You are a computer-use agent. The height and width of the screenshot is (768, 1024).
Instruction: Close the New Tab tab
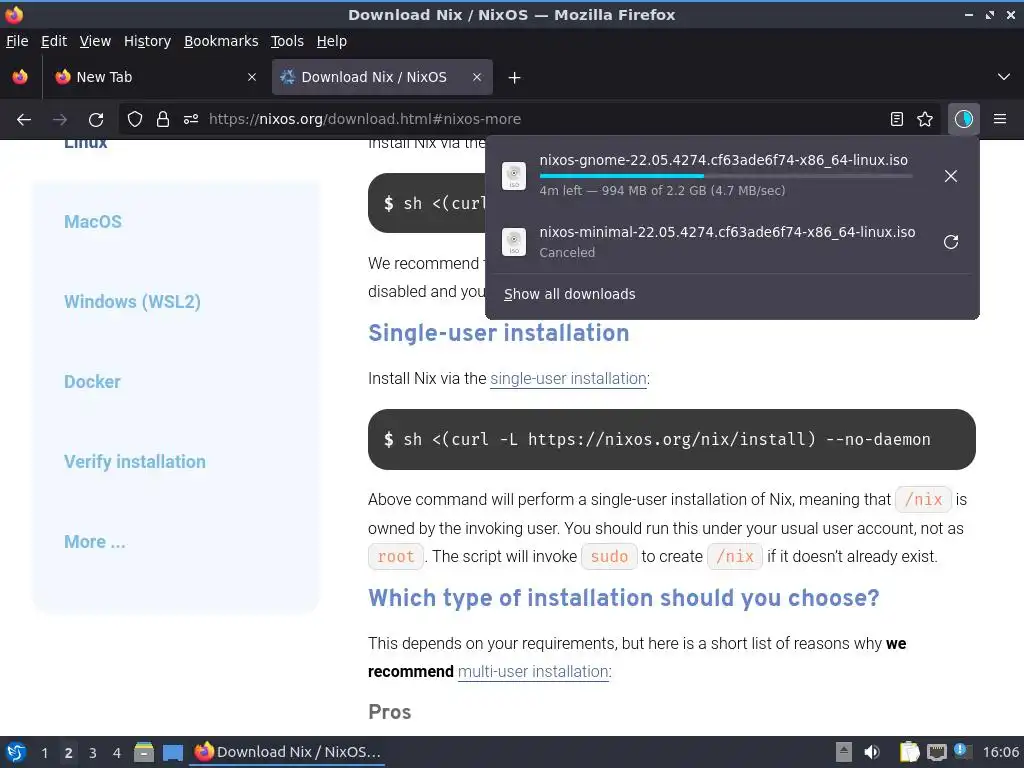(x=252, y=77)
